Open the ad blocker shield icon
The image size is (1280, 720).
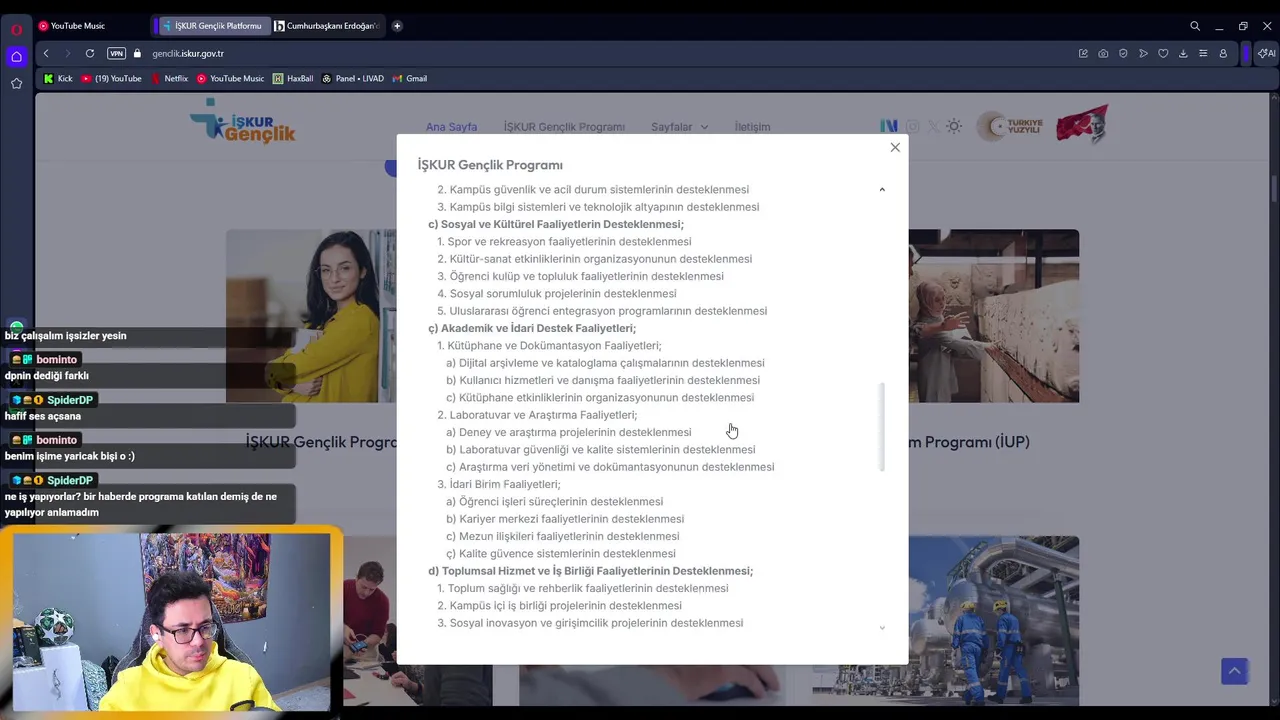[1123, 53]
